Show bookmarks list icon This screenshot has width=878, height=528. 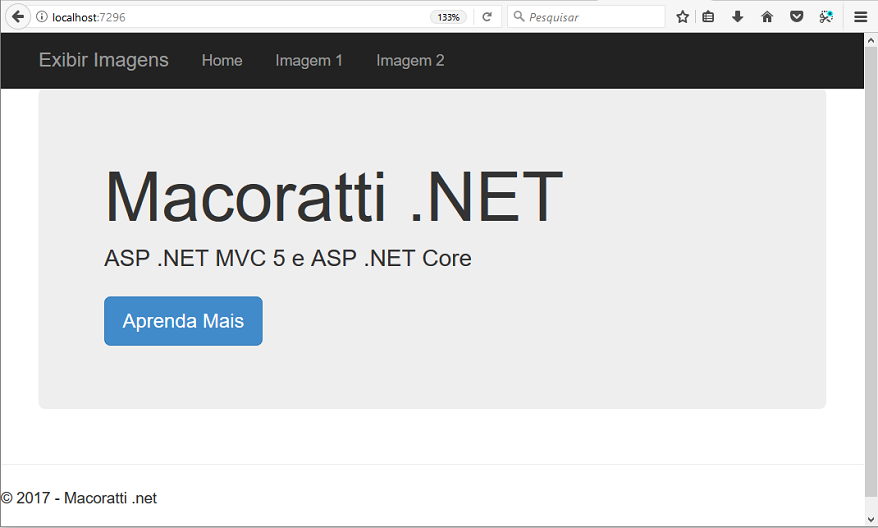pyautogui.click(x=708, y=17)
